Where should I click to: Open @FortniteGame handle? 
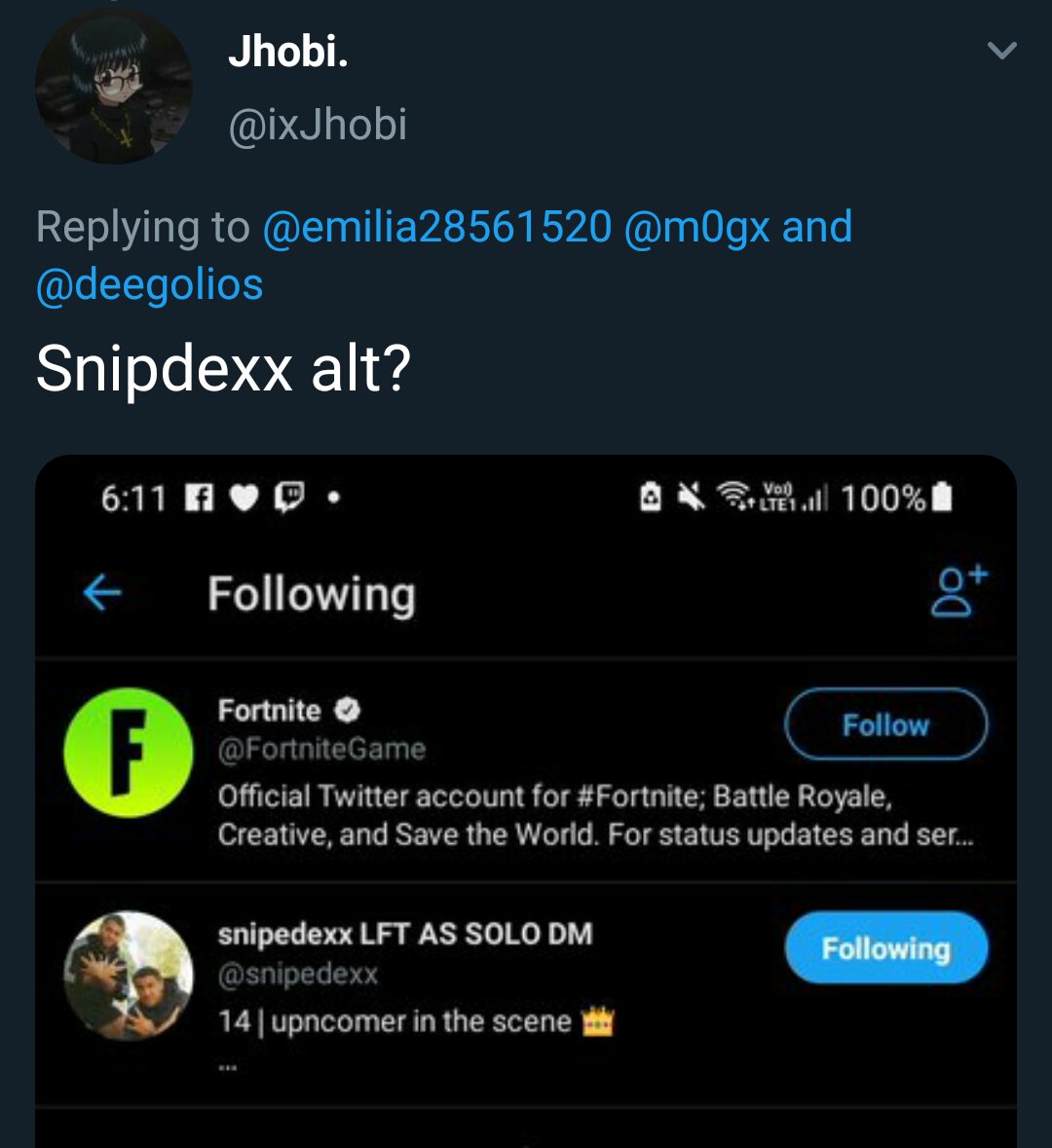pyautogui.click(x=321, y=749)
